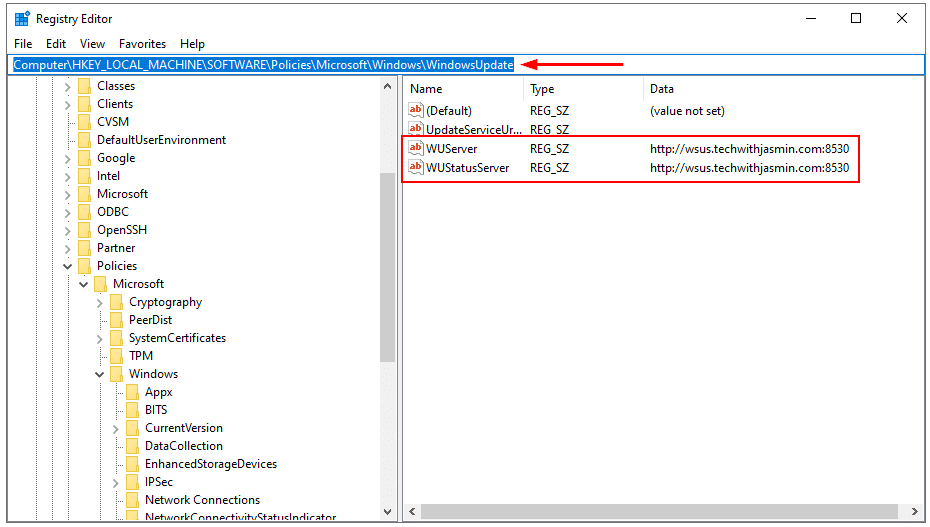Open the Edit menu

(x=56, y=44)
